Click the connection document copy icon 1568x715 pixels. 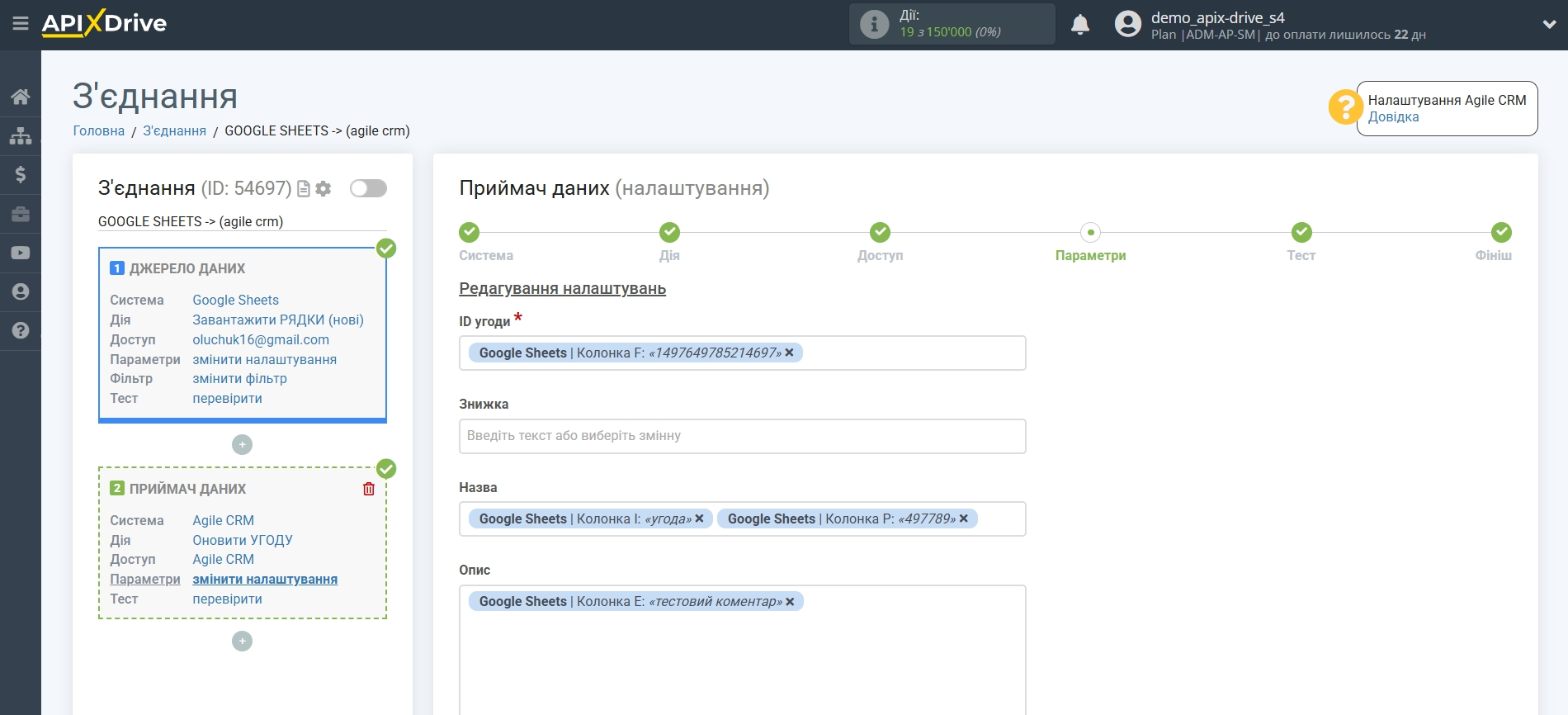coord(304,189)
